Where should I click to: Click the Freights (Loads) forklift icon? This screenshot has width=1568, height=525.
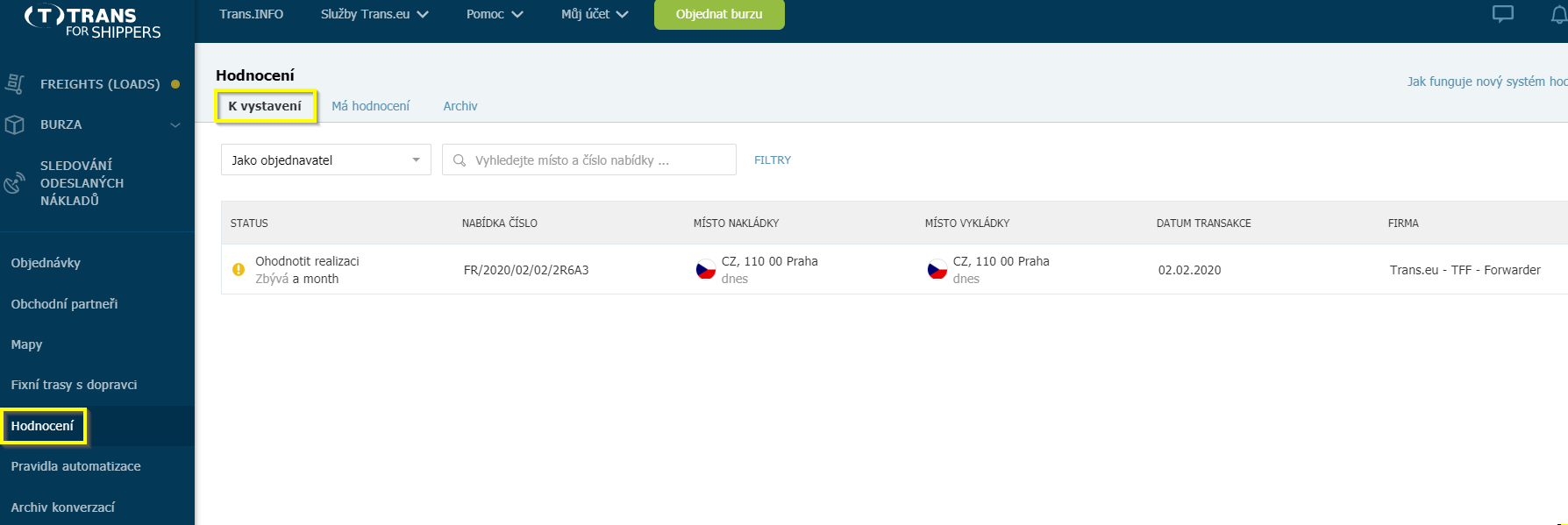tap(15, 84)
